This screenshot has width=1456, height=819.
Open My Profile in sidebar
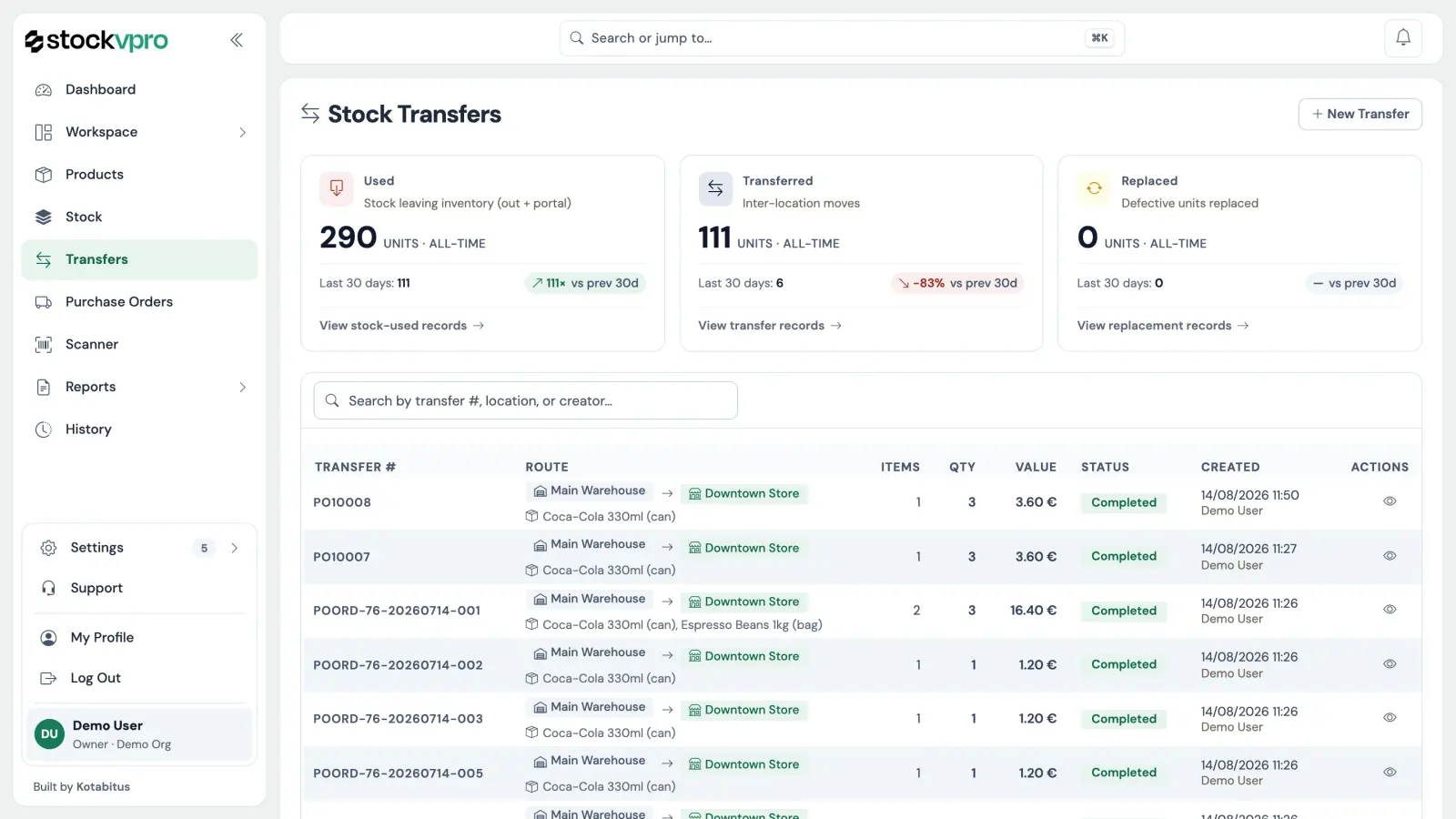pyautogui.click(x=139, y=638)
